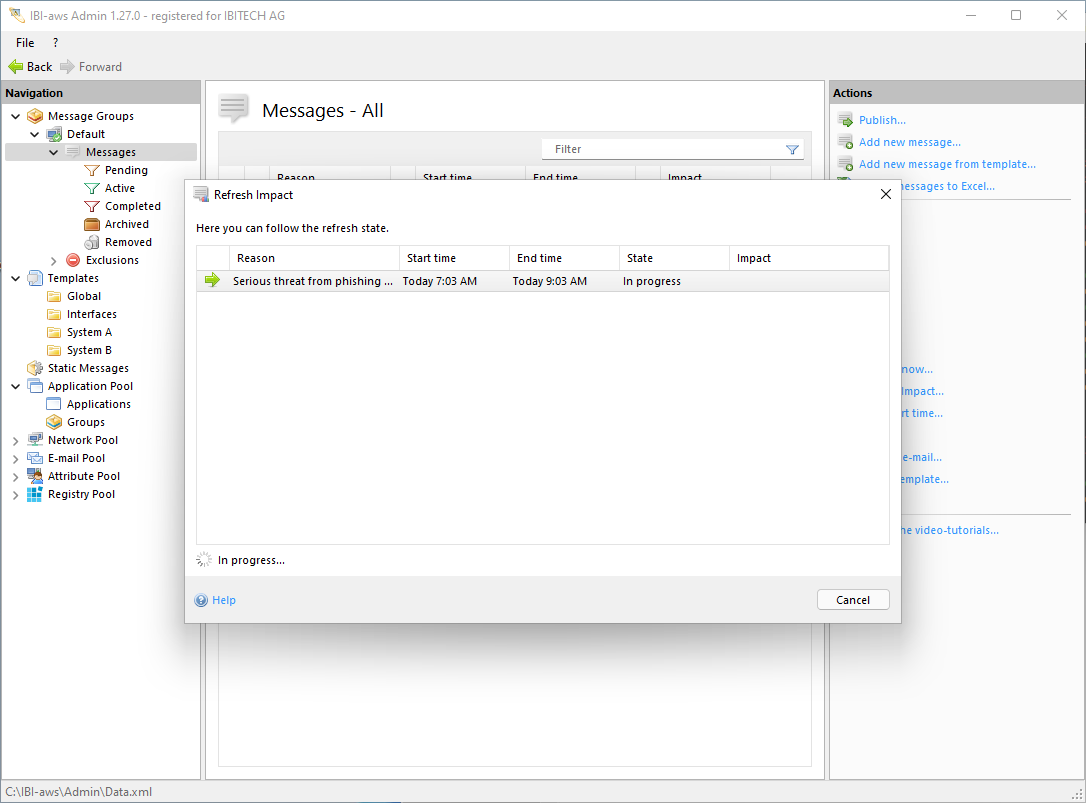1086x803 pixels.
Task: Click the Attribute Pool icon
Action: (35, 476)
